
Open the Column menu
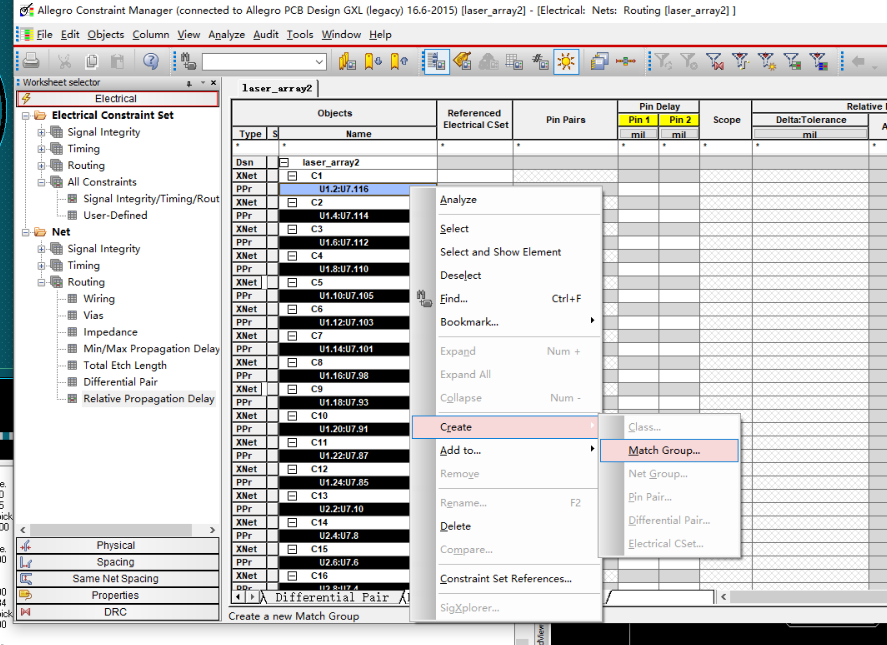pos(150,35)
